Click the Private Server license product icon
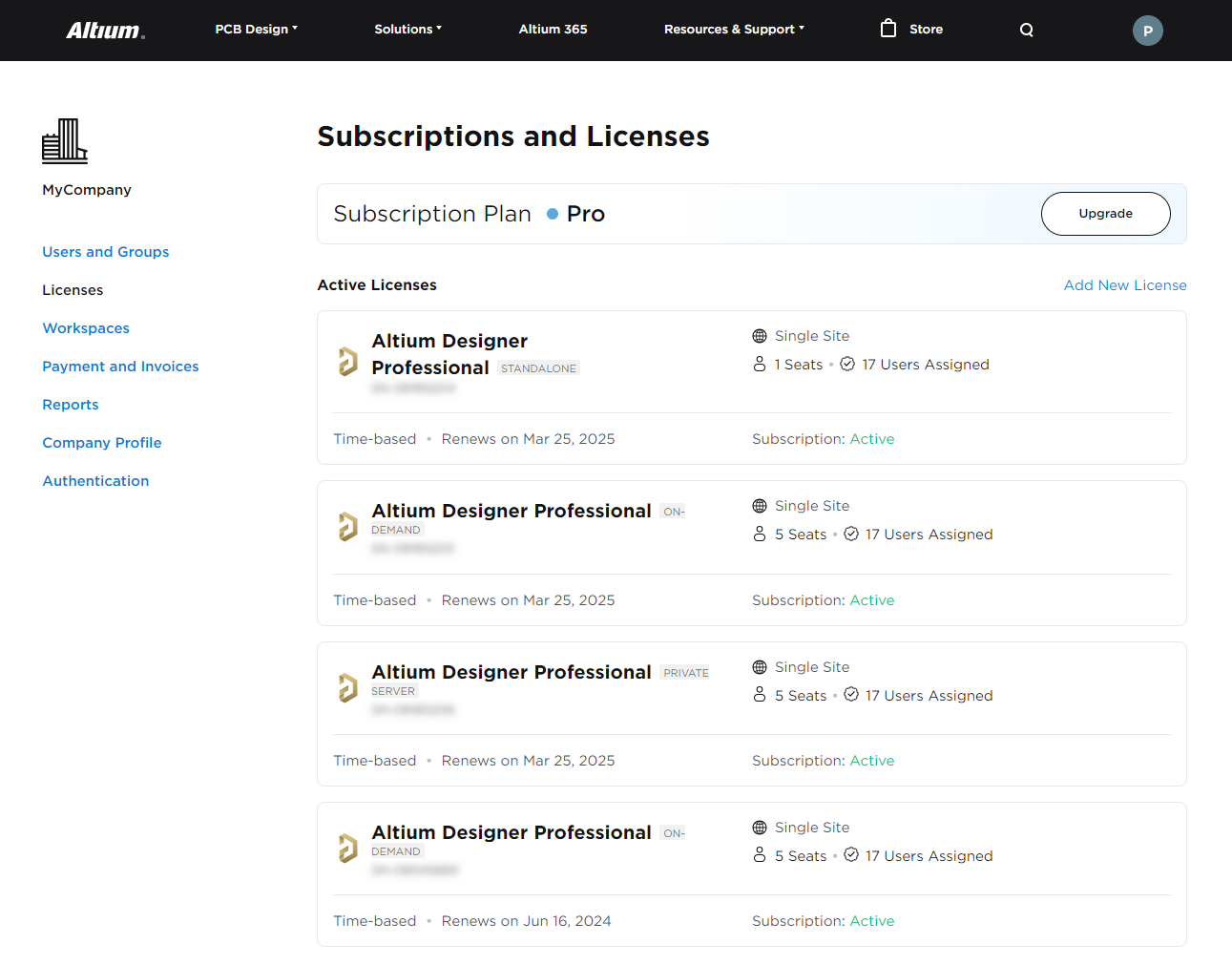Image resolution: width=1232 pixels, height=965 pixels. 348,687
